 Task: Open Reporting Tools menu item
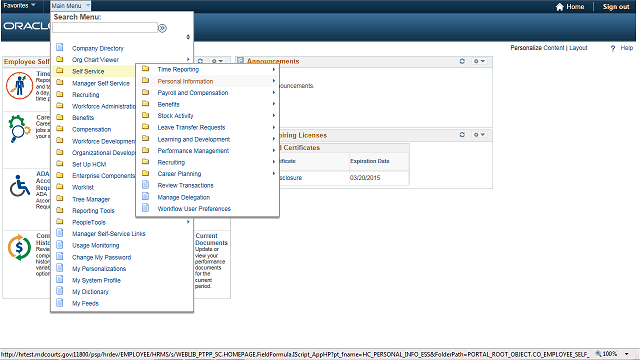(93, 211)
